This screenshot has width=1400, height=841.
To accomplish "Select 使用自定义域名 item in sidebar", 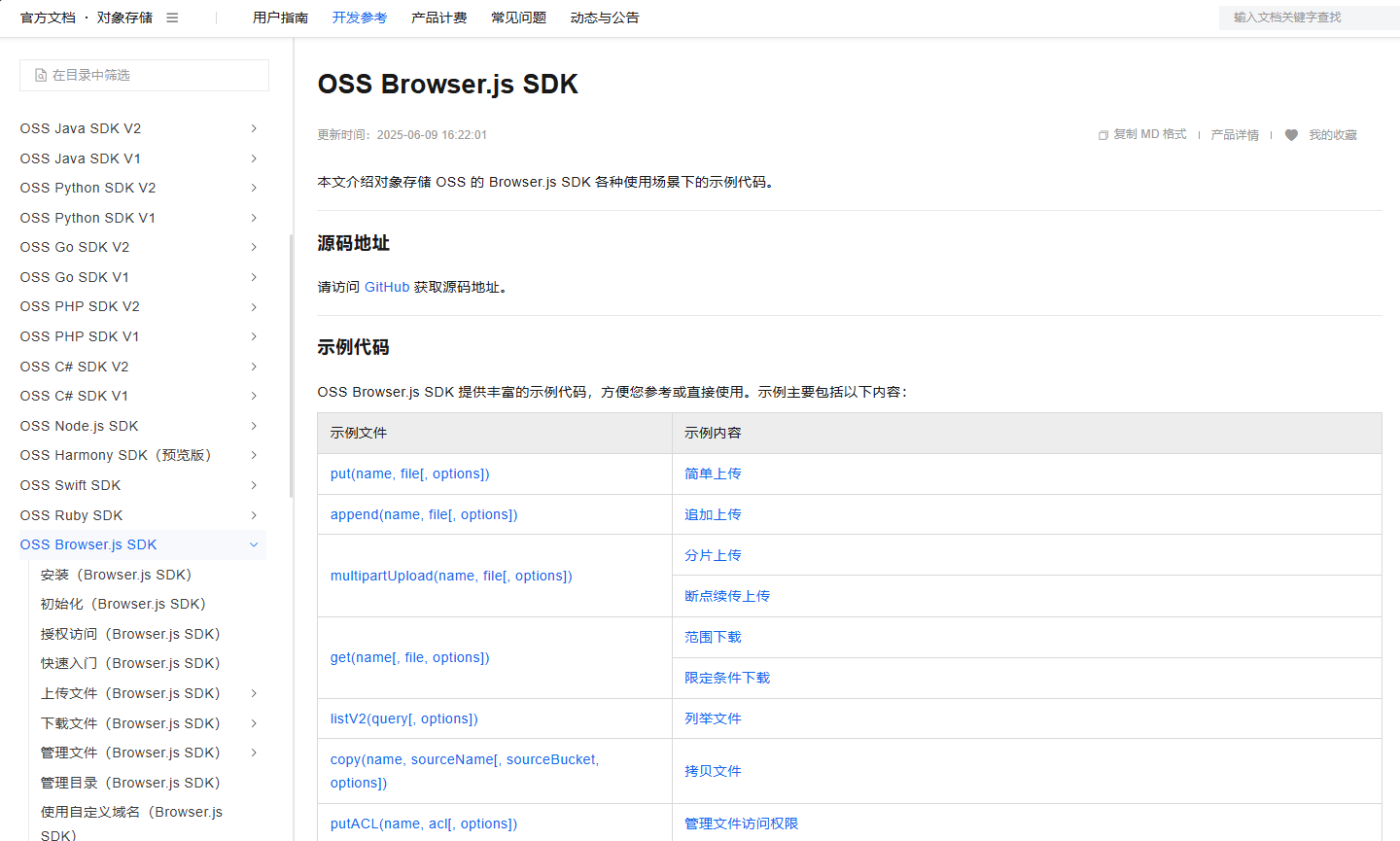I will [131, 823].
